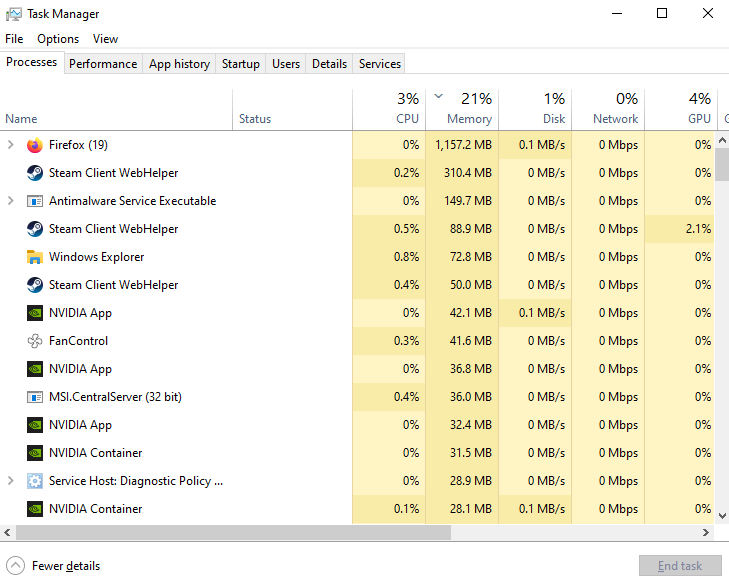Viewport: 729px width, 588px height.
Task: Switch to the Details tab
Action: (x=329, y=64)
